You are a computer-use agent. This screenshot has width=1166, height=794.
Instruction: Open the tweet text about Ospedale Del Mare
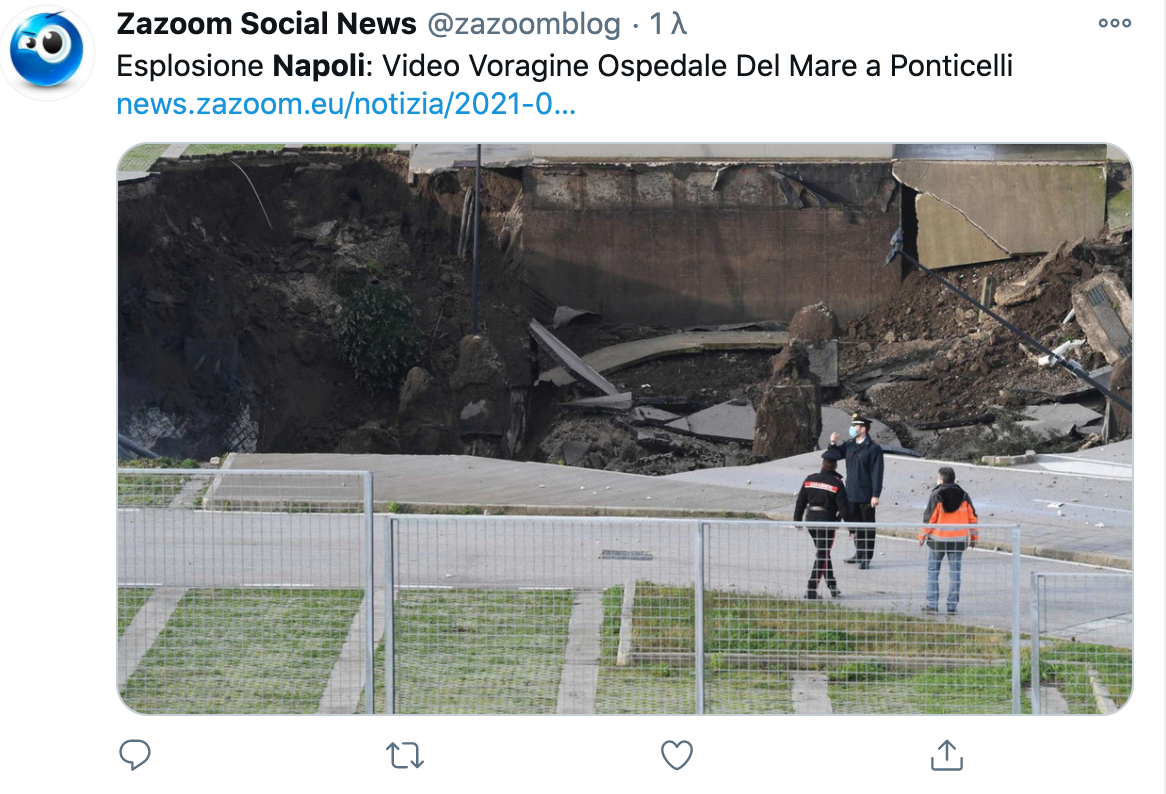click(564, 65)
